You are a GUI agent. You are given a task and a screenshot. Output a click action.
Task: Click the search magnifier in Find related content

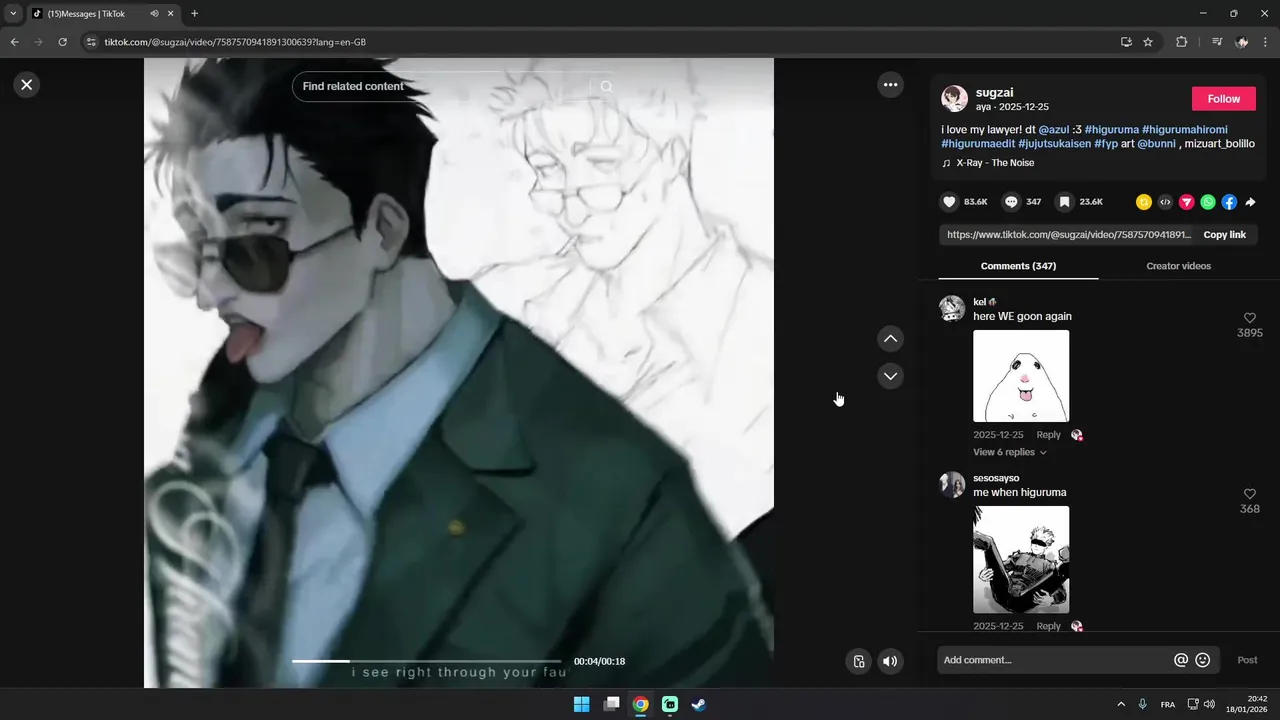pyautogui.click(x=606, y=87)
